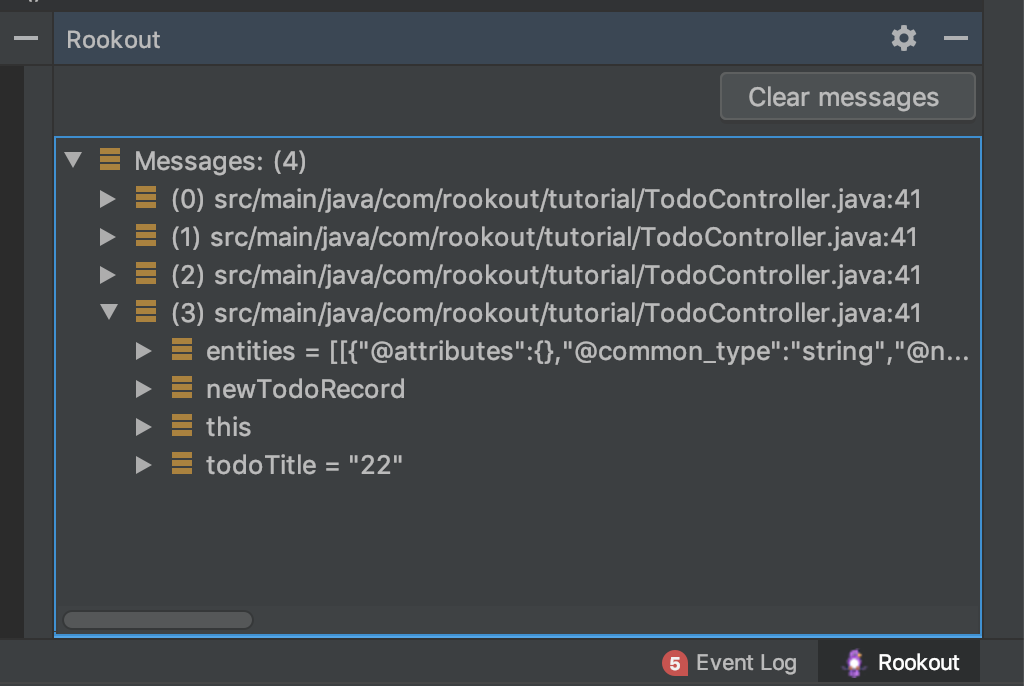Click the horizontal scrollbar thumb
This screenshot has width=1024, height=686.
[158, 619]
